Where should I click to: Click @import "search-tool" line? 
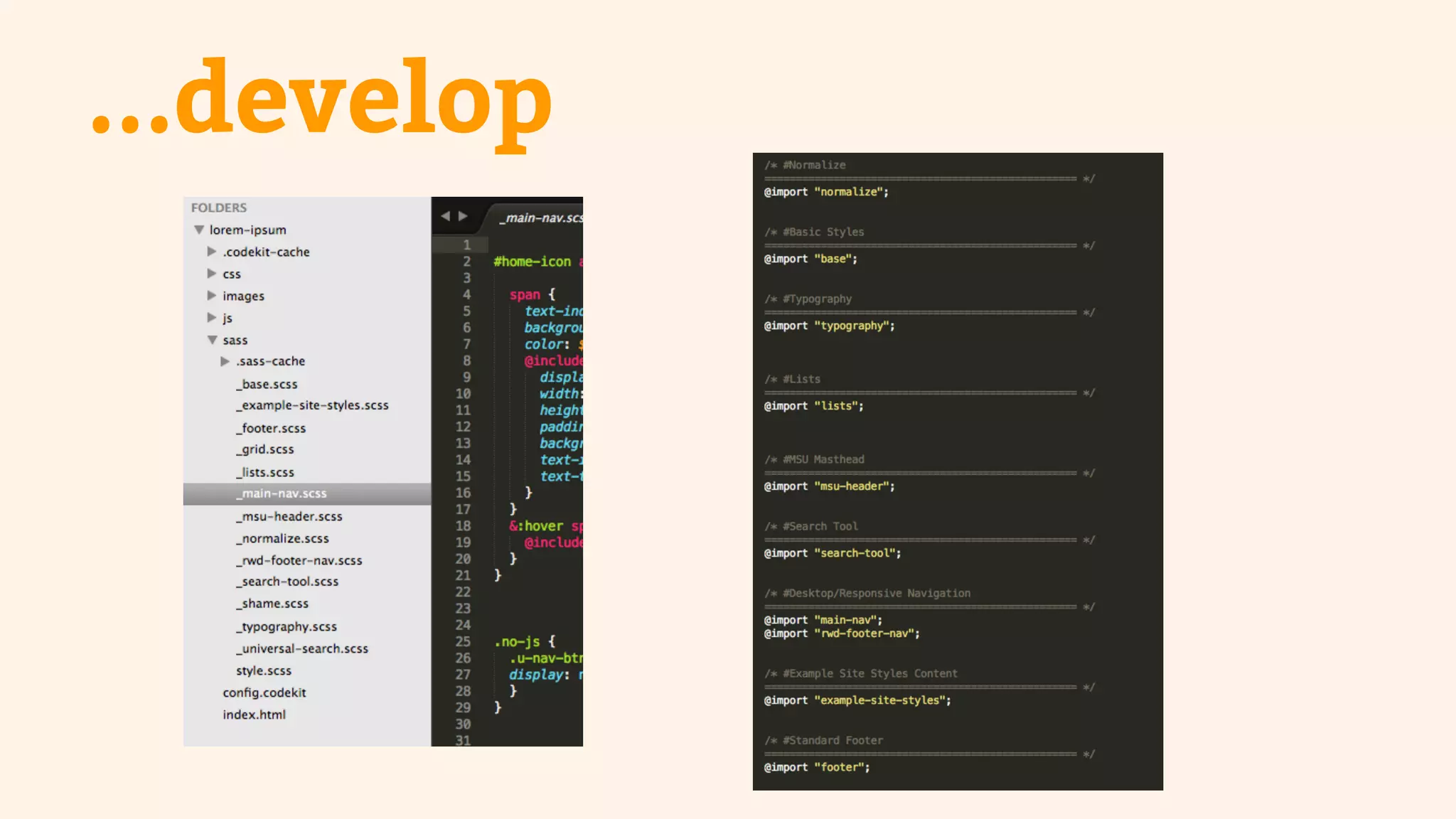[x=833, y=553]
